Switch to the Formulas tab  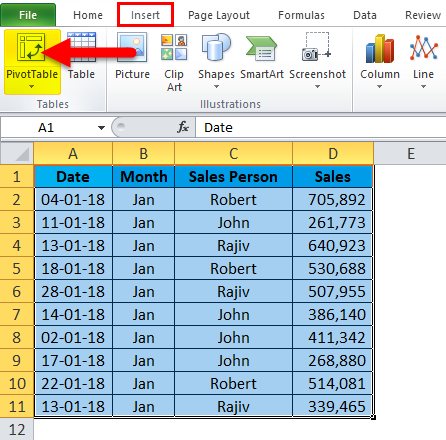pyautogui.click(x=301, y=15)
